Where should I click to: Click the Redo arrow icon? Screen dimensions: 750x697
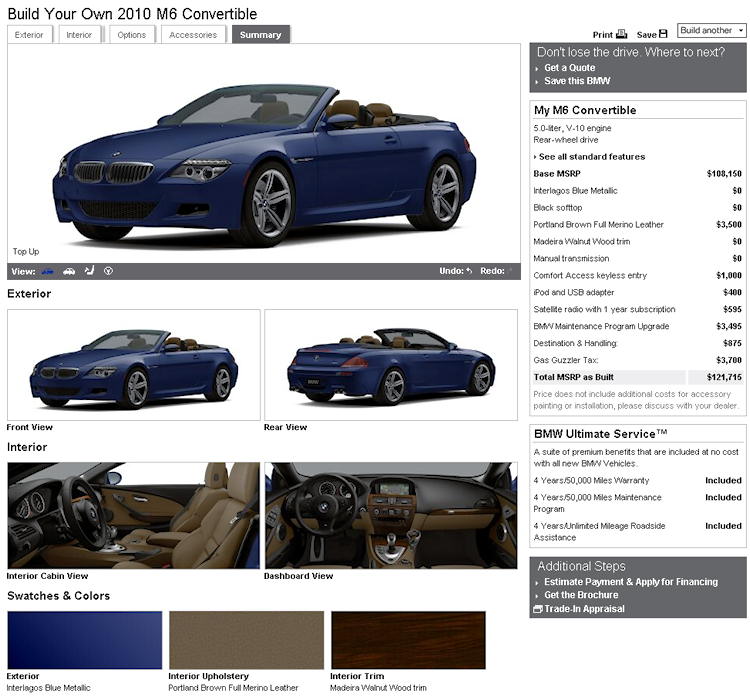pyautogui.click(x=510, y=271)
